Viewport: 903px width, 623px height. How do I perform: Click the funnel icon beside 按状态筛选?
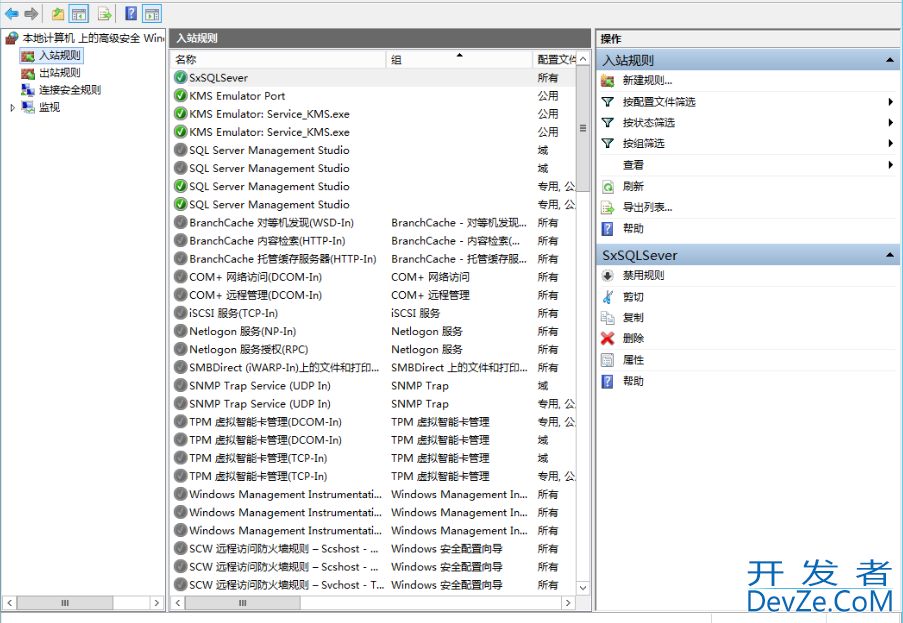coord(608,123)
